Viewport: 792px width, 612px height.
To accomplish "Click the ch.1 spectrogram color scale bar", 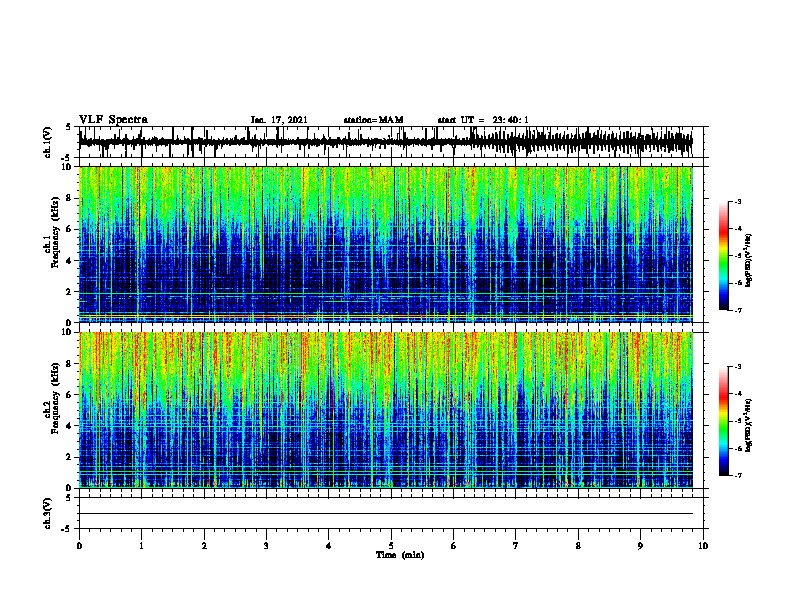I will point(724,256).
